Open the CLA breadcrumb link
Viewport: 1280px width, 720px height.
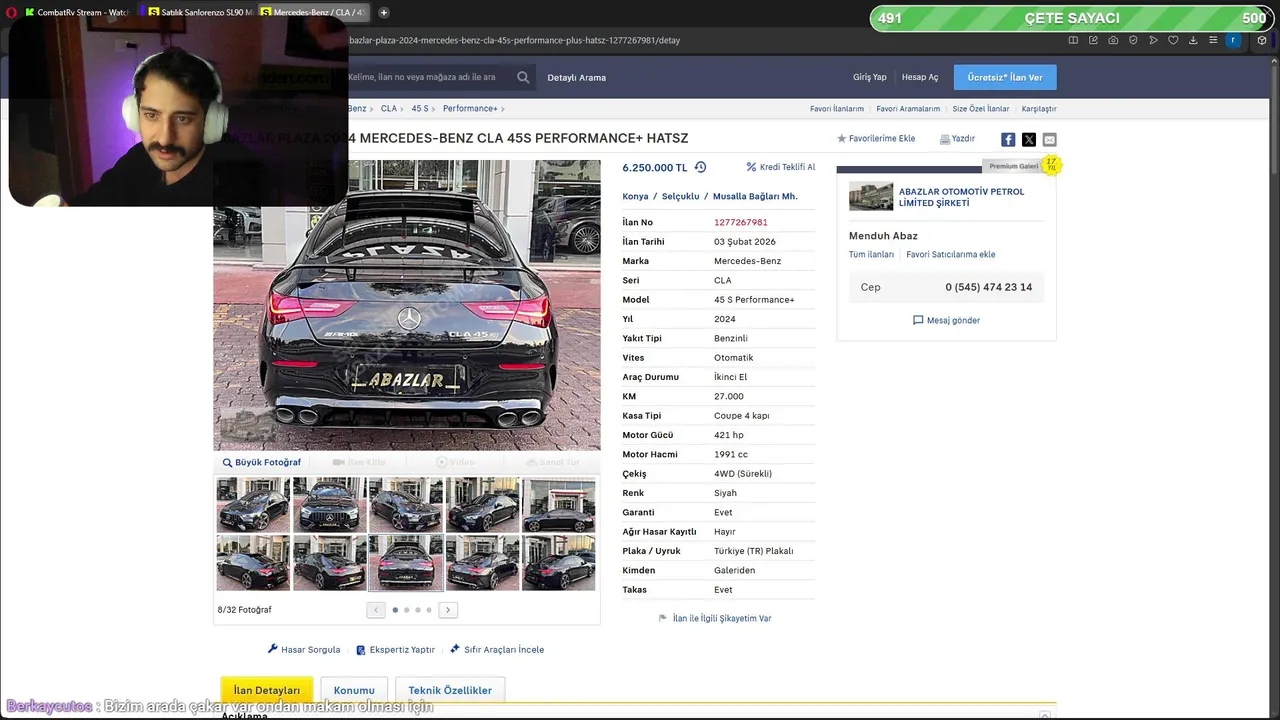point(389,108)
